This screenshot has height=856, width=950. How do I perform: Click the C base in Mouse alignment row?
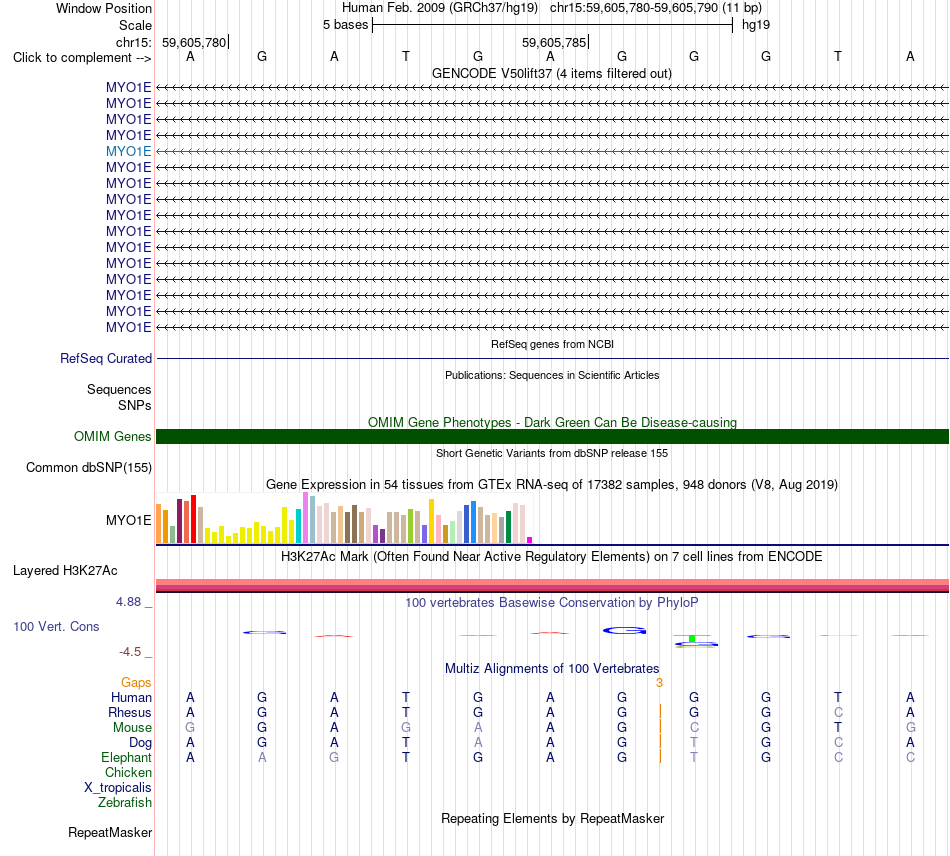click(694, 728)
